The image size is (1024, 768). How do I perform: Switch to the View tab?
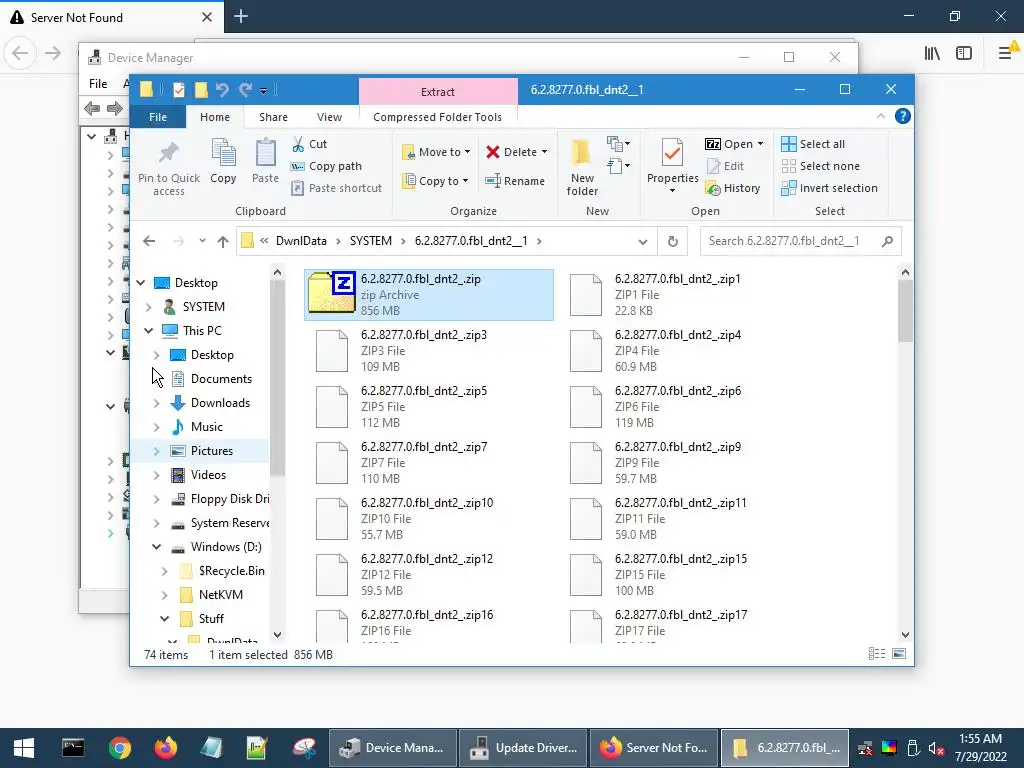329,117
